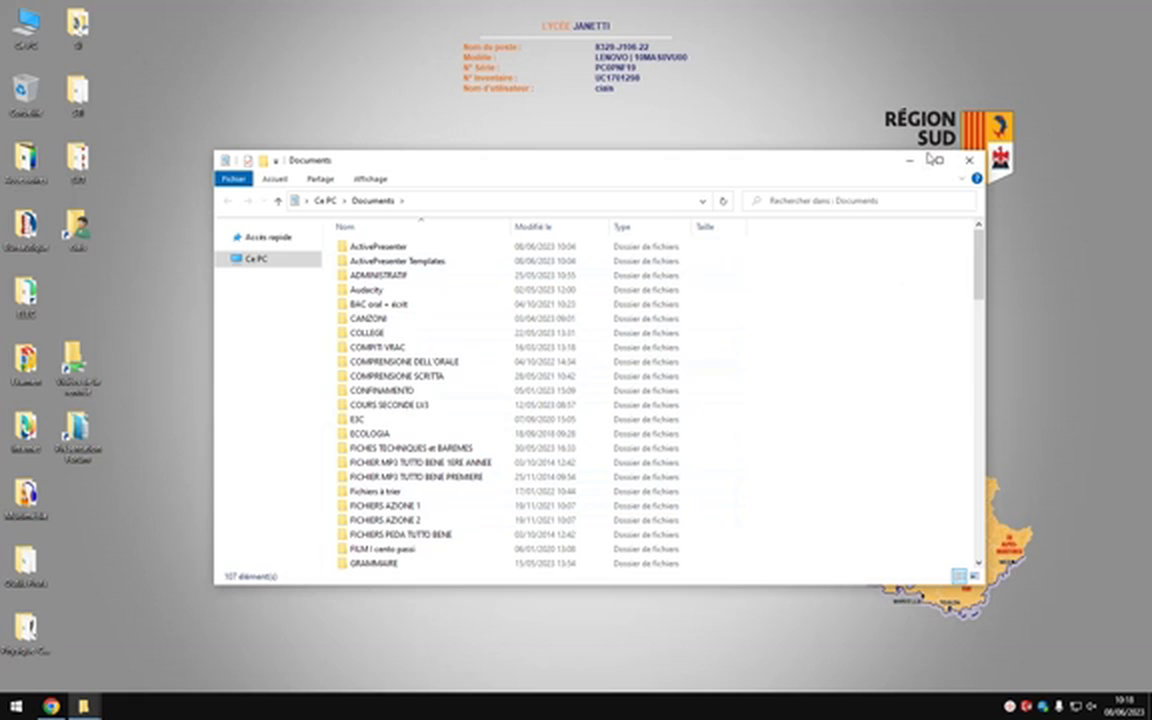Open the Fichier menu
The height and width of the screenshot is (720, 1152).
tap(233, 179)
